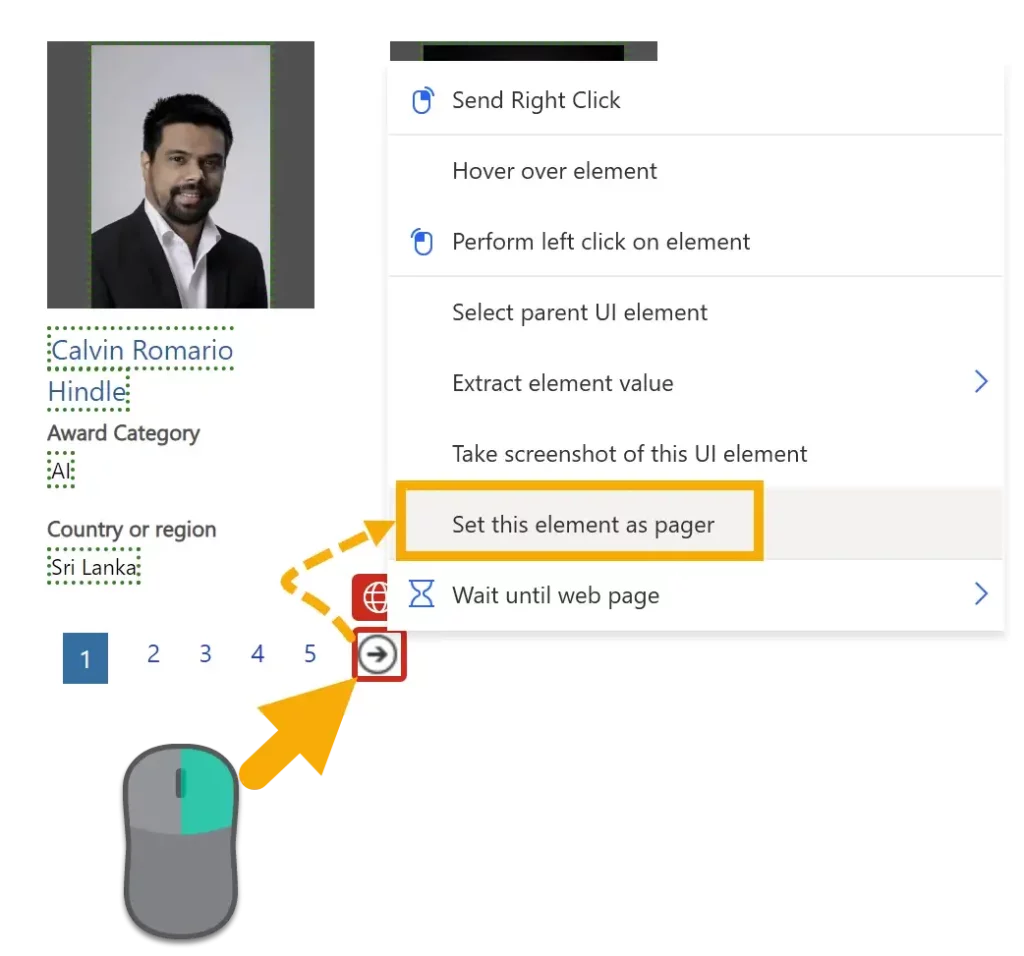The width and height of the screenshot is (1024, 956).
Task: Select Set this element as pager
Action: coord(582,525)
